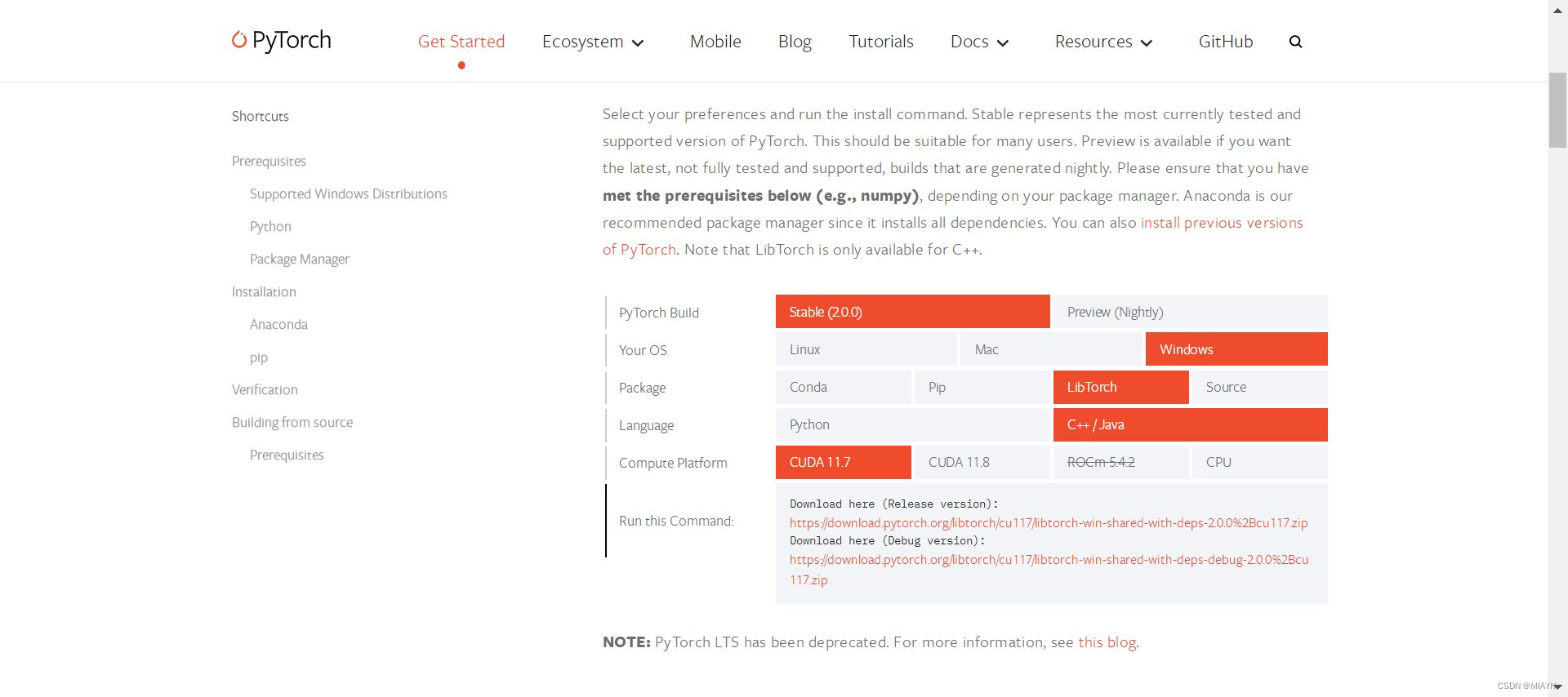Pick C++ / Java language option

[1191, 424]
